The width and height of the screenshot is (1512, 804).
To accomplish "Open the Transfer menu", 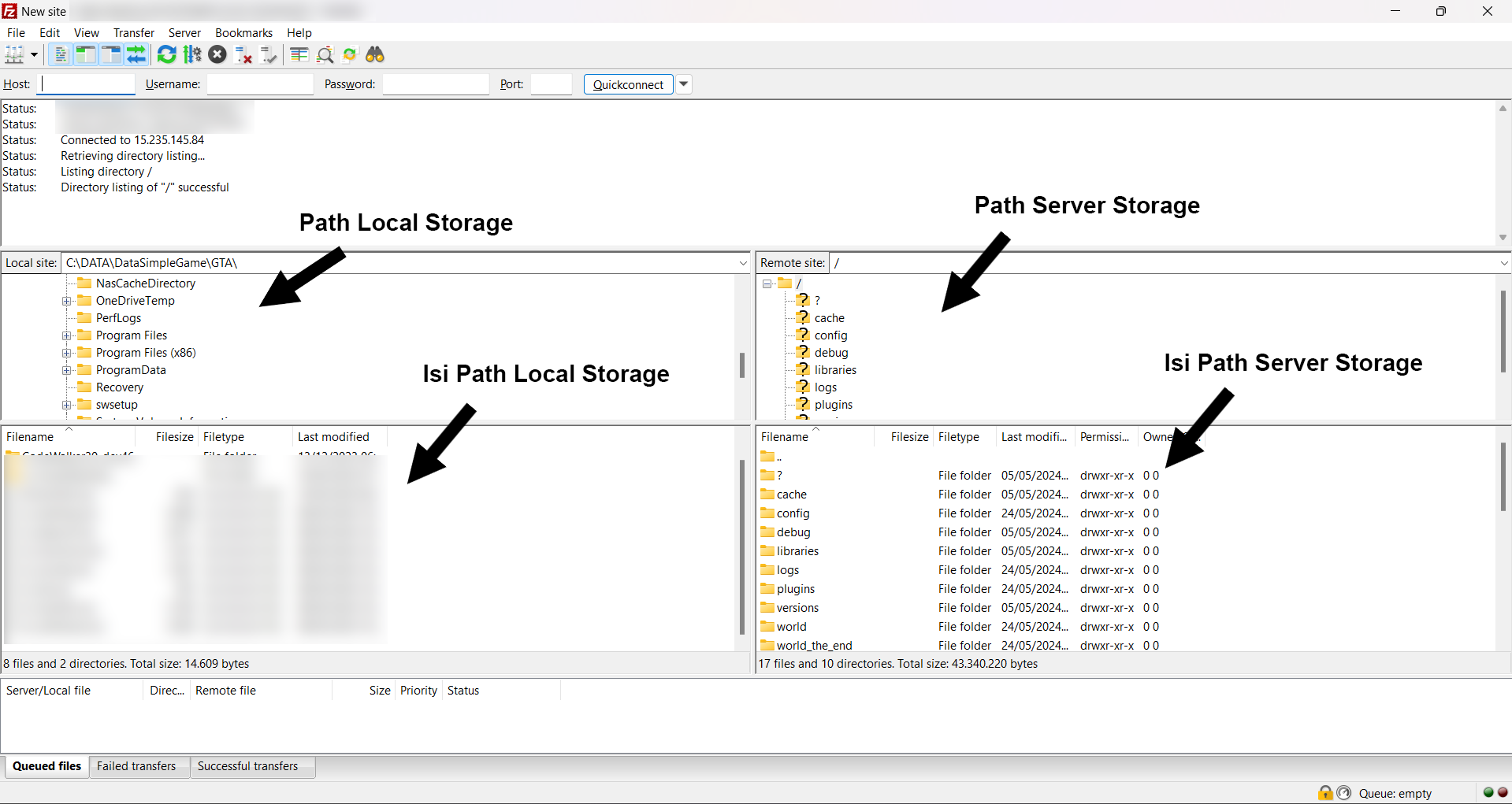I will (x=133, y=32).
